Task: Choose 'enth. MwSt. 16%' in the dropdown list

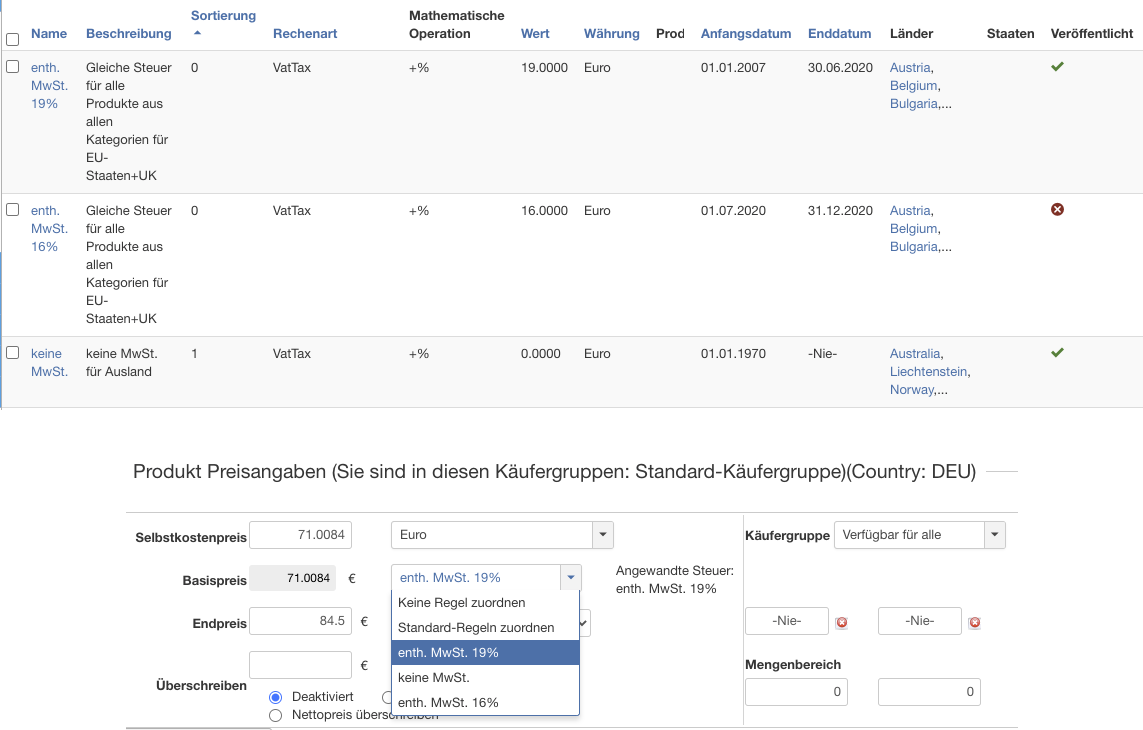Action: click(x=448, y=703)
